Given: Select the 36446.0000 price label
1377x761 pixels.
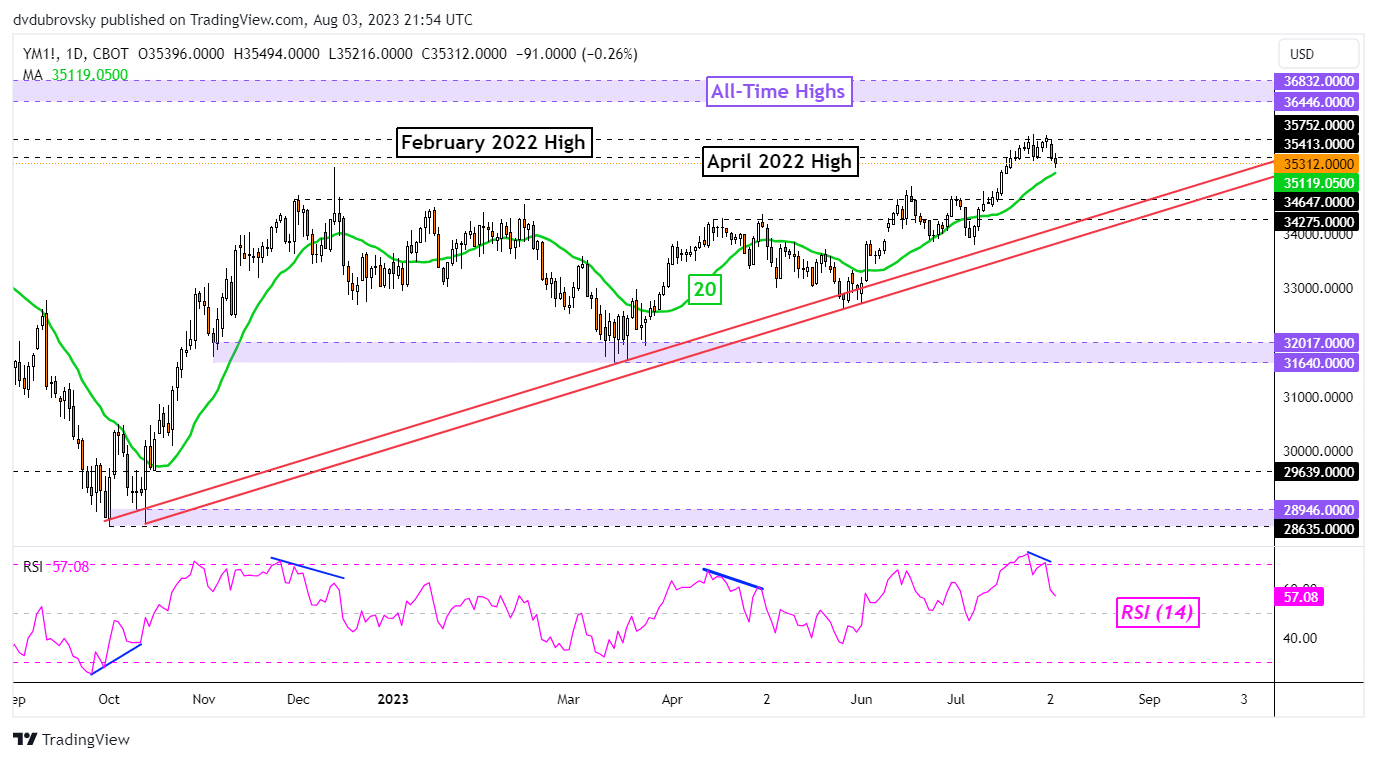Looking at the screenshot, I should point(1318,102).
